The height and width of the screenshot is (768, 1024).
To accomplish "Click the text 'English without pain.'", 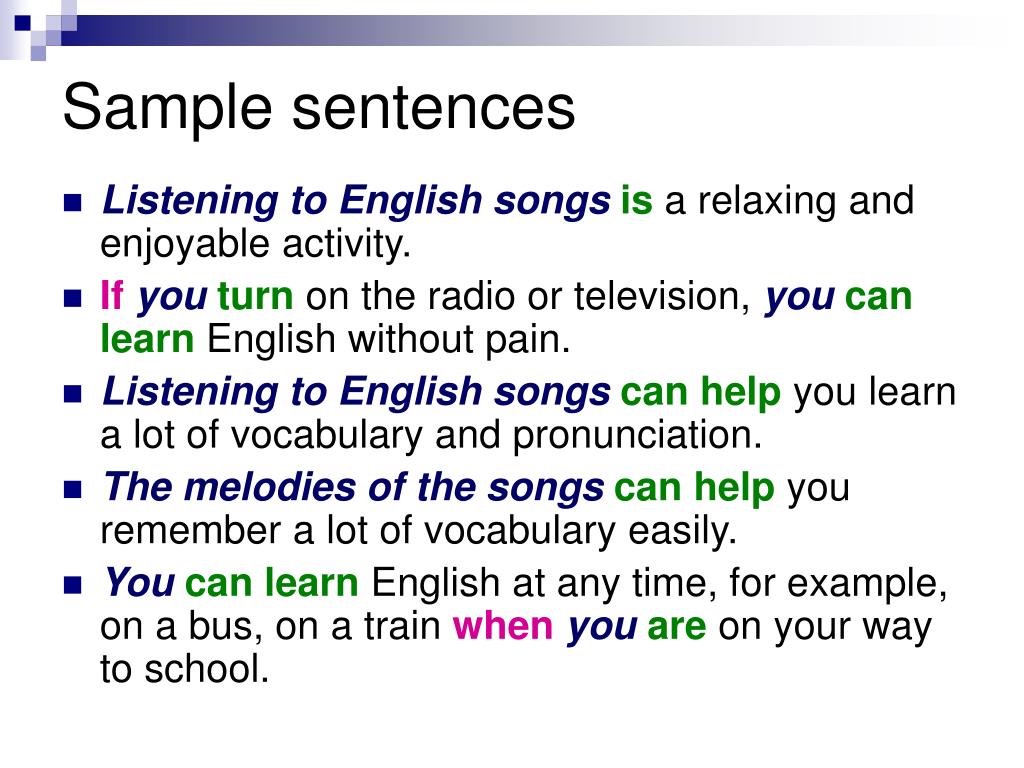I will [389, 340].
